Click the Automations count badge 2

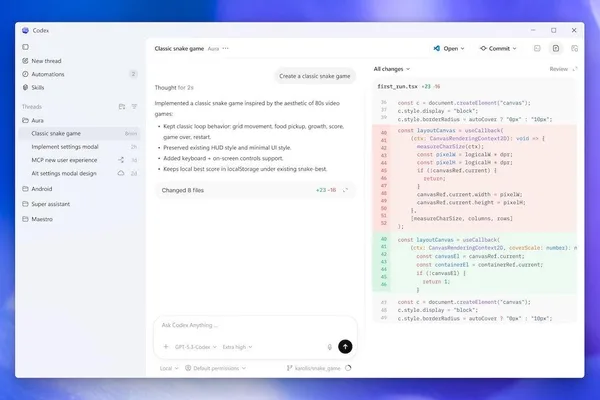tap(133, 74)
